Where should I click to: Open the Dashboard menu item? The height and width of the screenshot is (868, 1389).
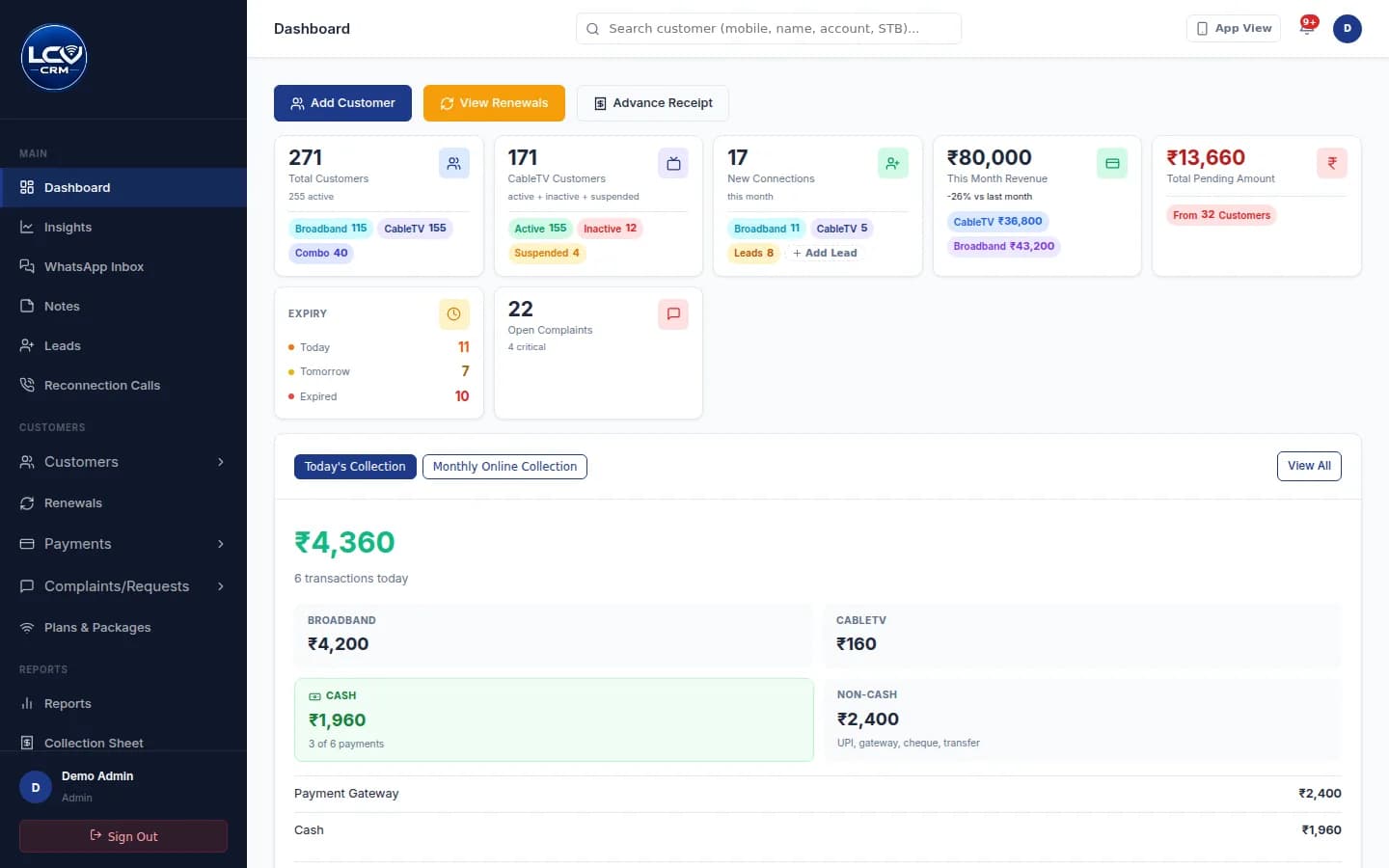coord(123,188)
